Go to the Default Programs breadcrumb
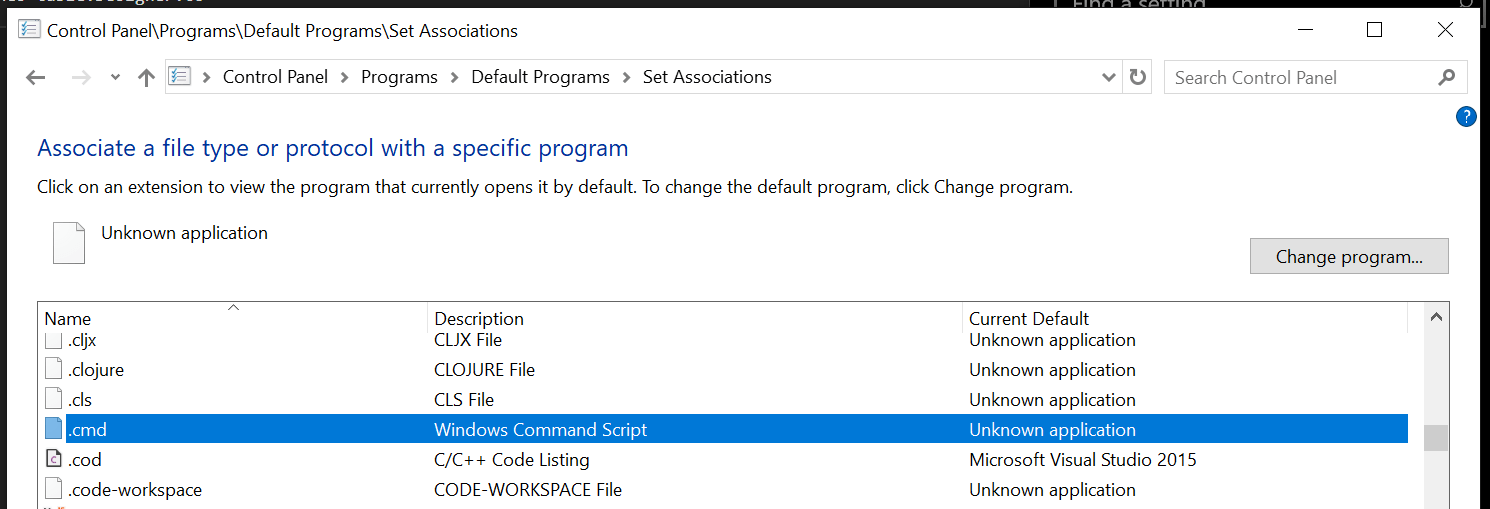The image size is (1490, 509). tap(540, 77)
